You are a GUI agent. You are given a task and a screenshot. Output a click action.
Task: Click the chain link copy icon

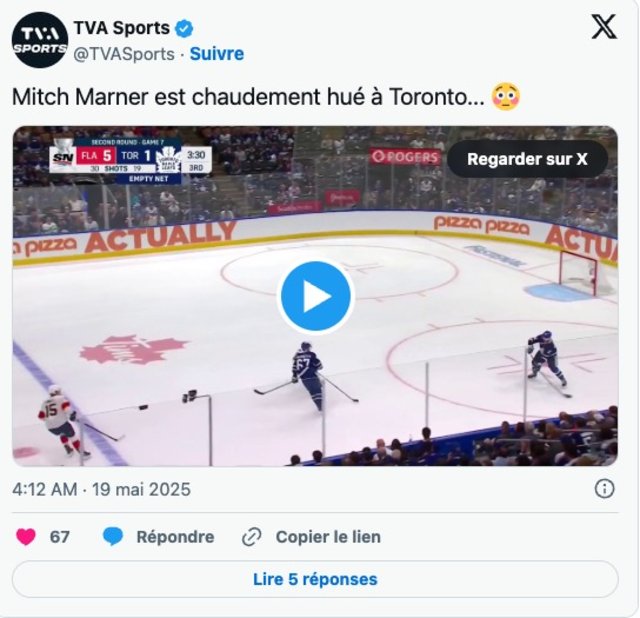pyautogui.click(x=251, y=537)
